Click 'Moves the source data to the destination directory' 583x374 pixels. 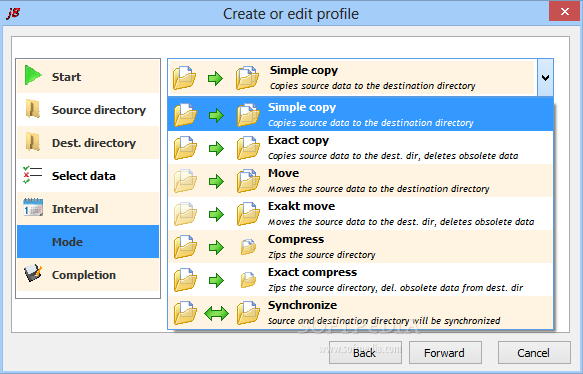click(379, 189)
